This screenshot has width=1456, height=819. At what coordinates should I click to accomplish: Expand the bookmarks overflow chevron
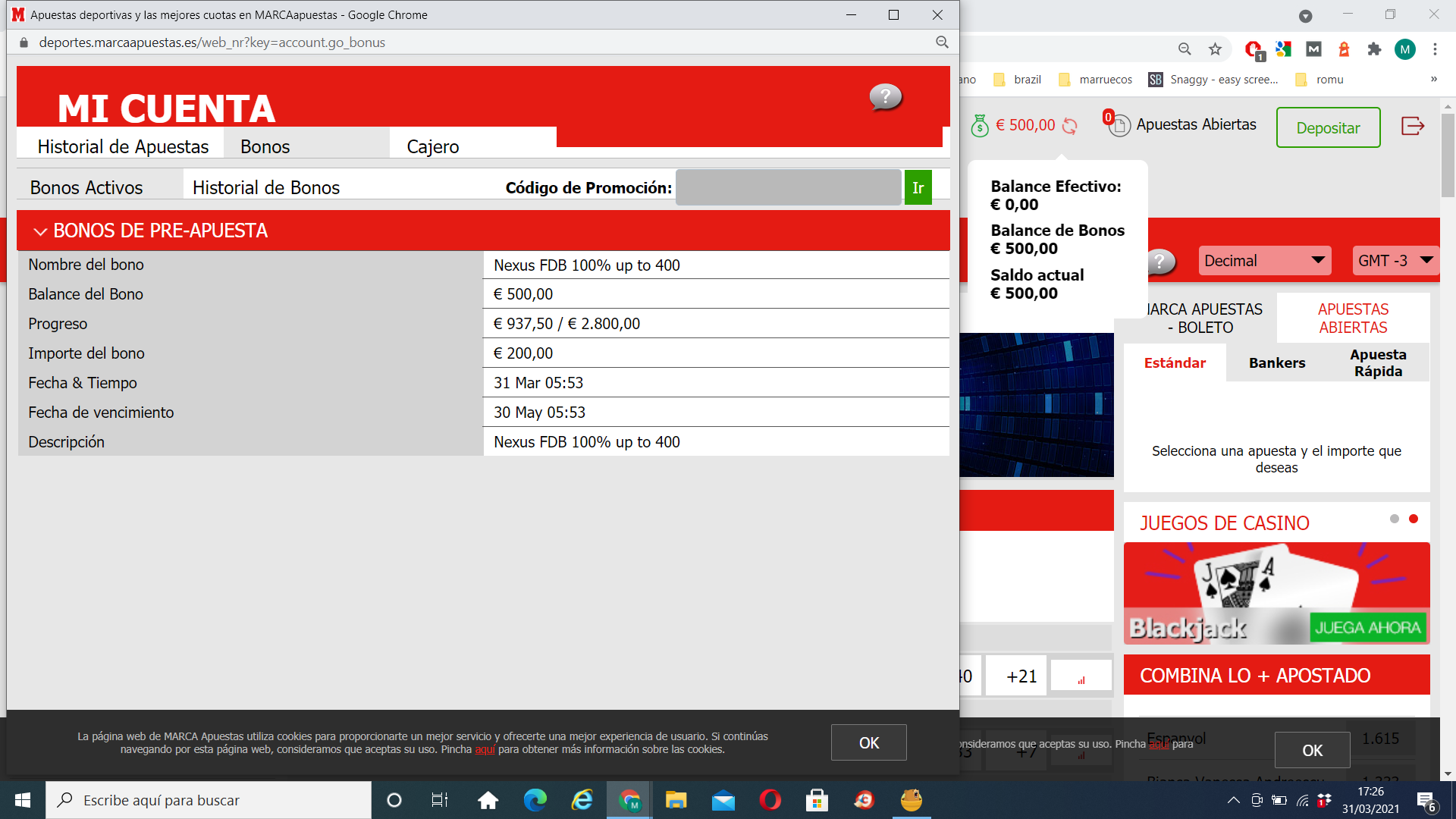pyautogui.click(x=1433, y=80)
